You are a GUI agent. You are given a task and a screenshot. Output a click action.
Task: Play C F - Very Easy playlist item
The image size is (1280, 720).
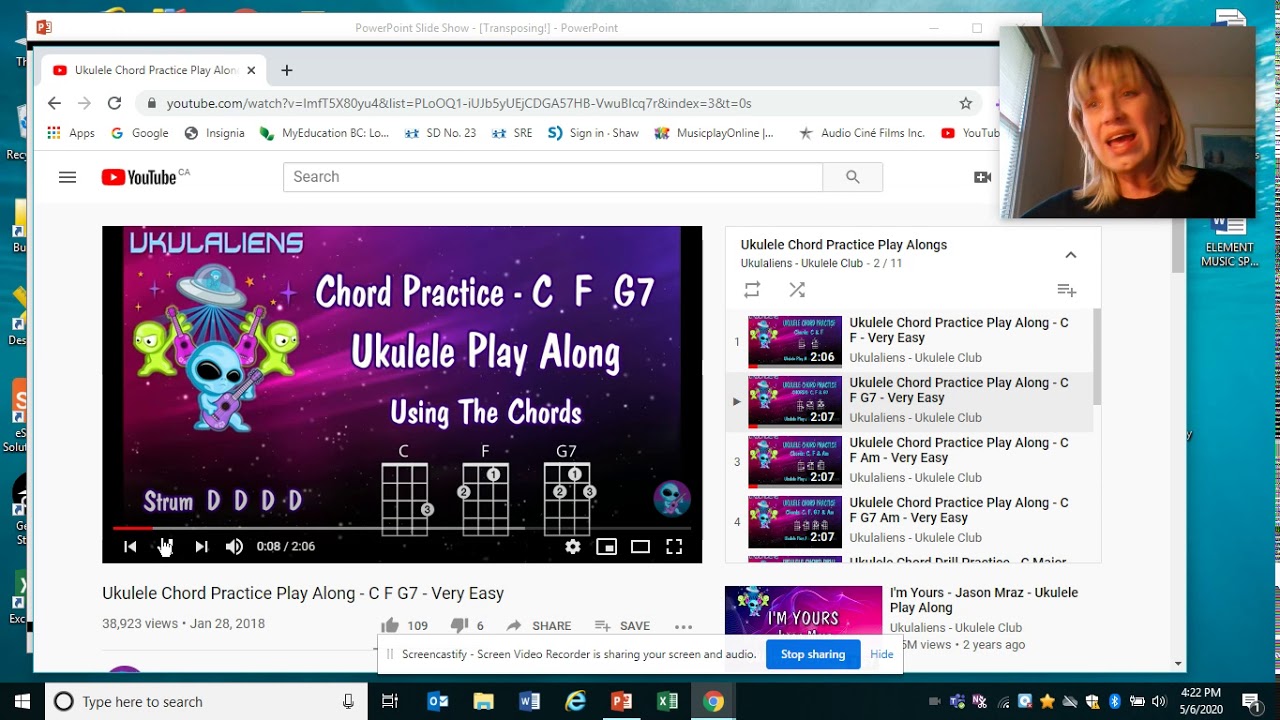pyautogui.click(x=910, y=340)
